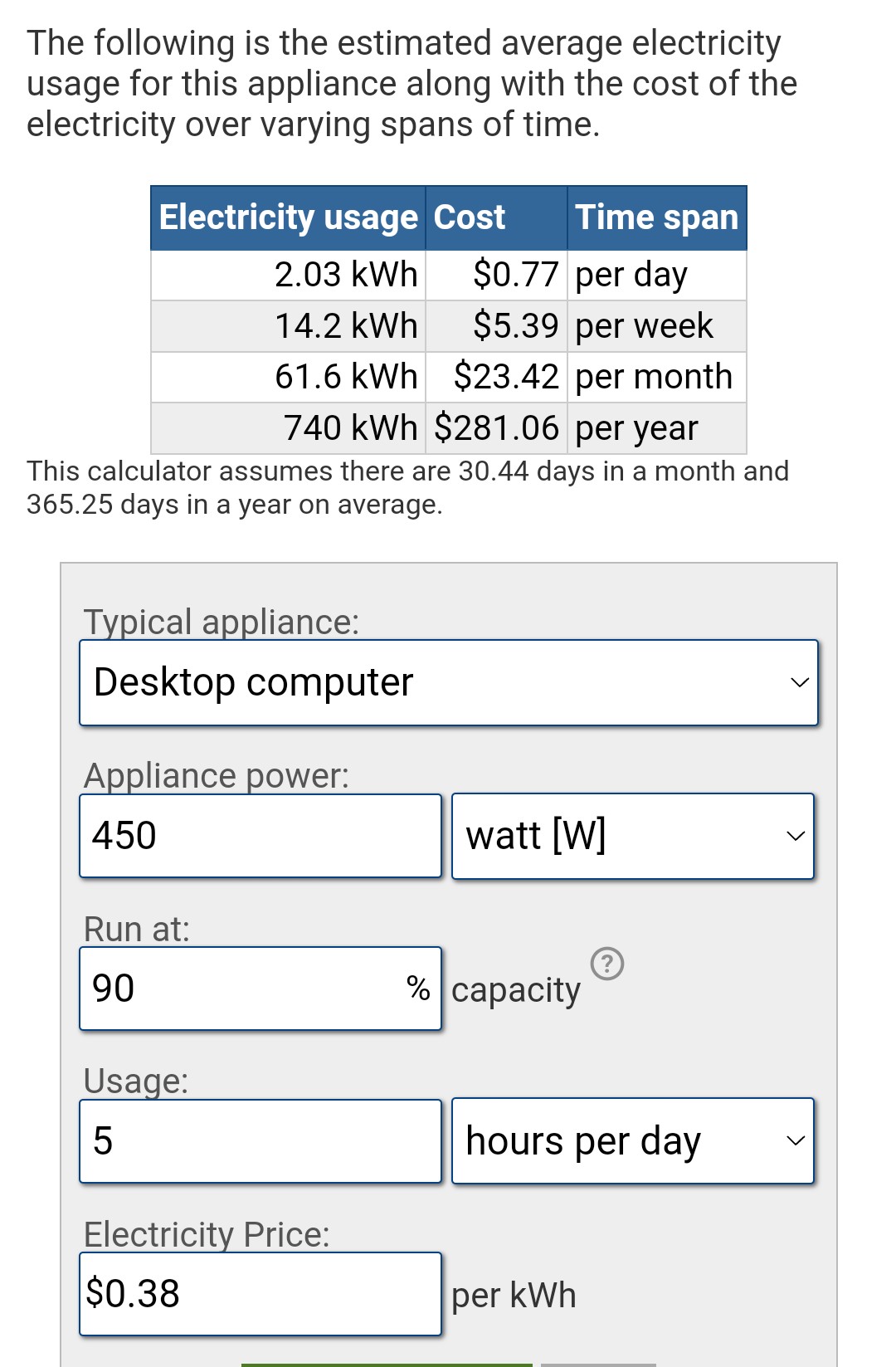
Task: Select the 2.03 kWh per day cell
Action: [x=288, y=275]
